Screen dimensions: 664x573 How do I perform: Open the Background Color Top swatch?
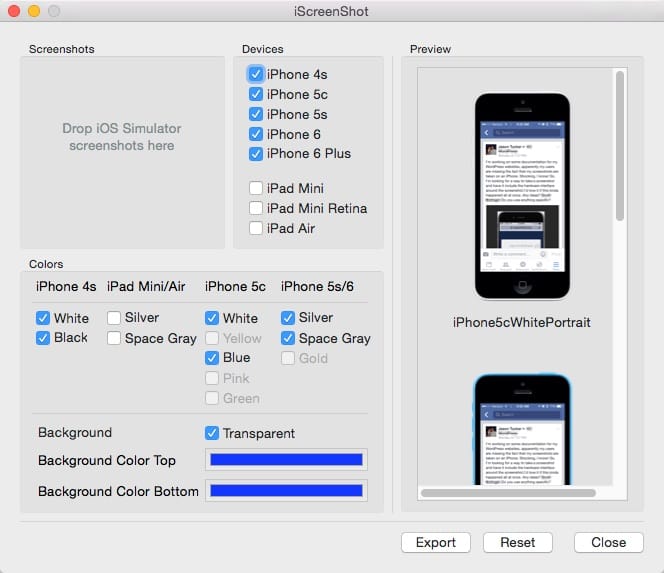point(286,460)
